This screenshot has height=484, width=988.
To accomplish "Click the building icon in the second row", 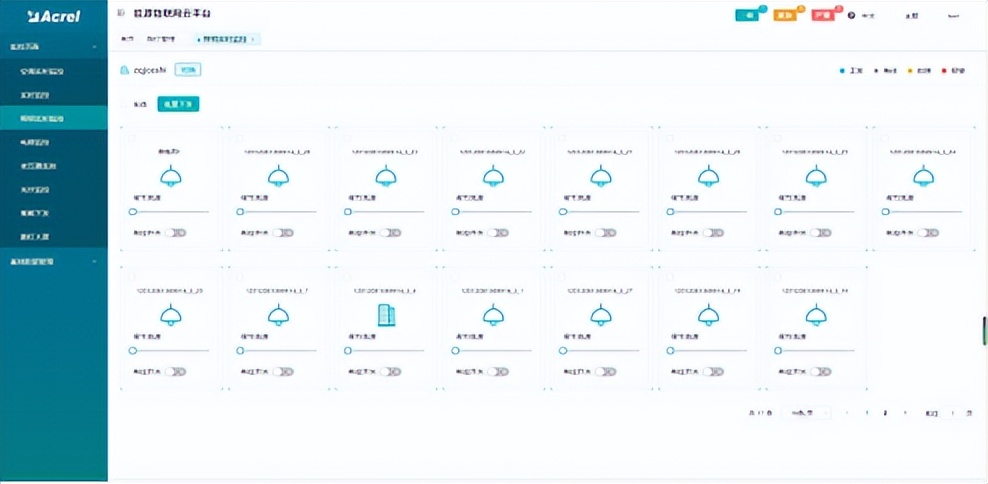I will [386, 315].
